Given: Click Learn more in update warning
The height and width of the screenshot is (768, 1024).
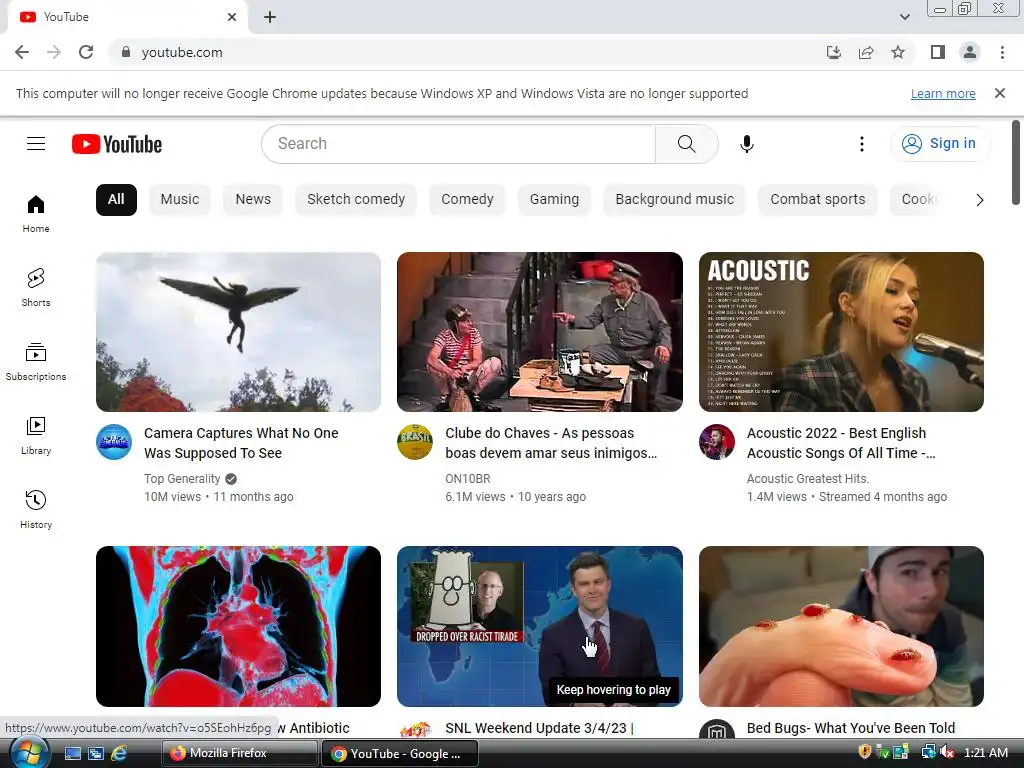Looking at the screenshot, I should [943, 93].
